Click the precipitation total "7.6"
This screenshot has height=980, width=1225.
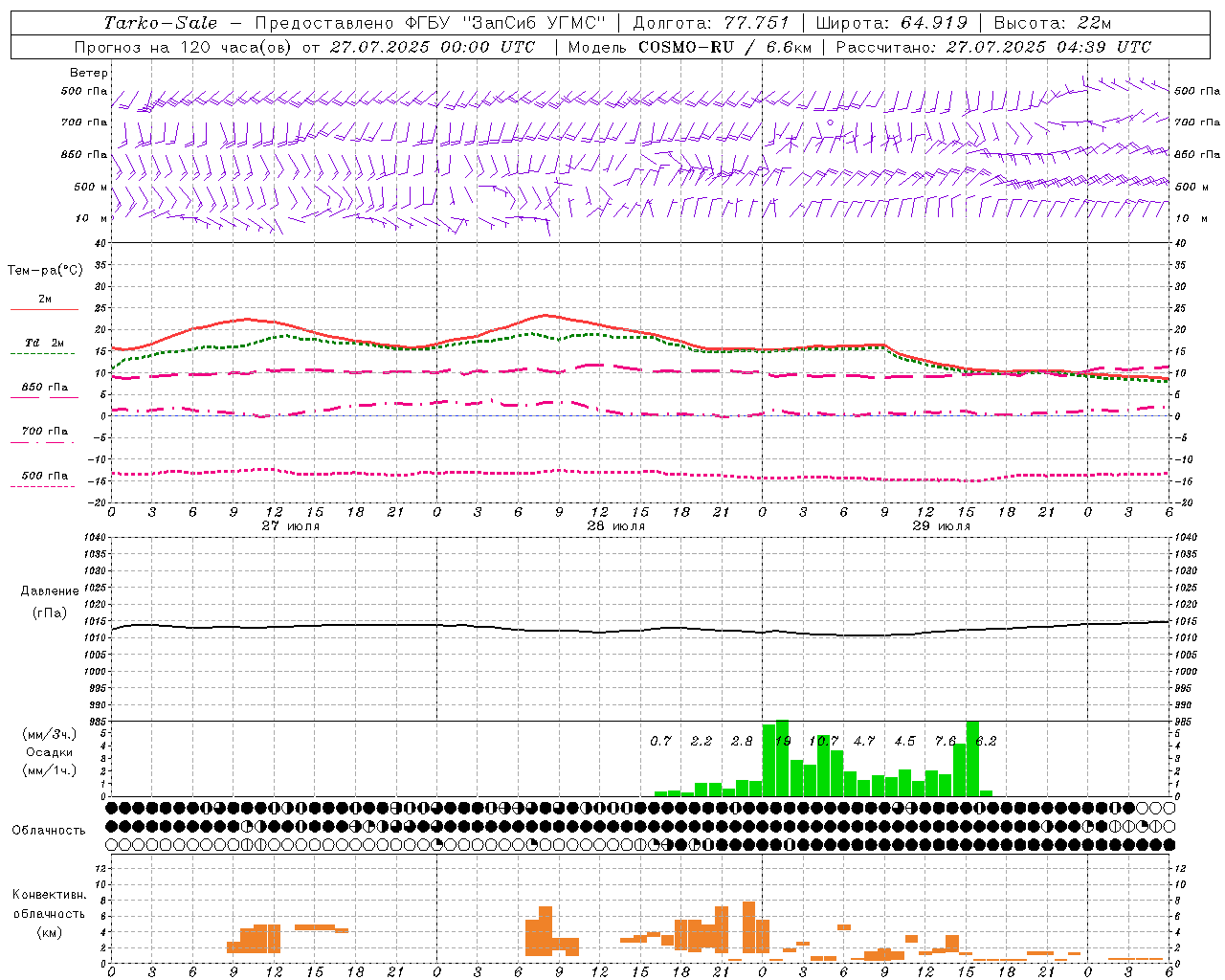(945, 741)
